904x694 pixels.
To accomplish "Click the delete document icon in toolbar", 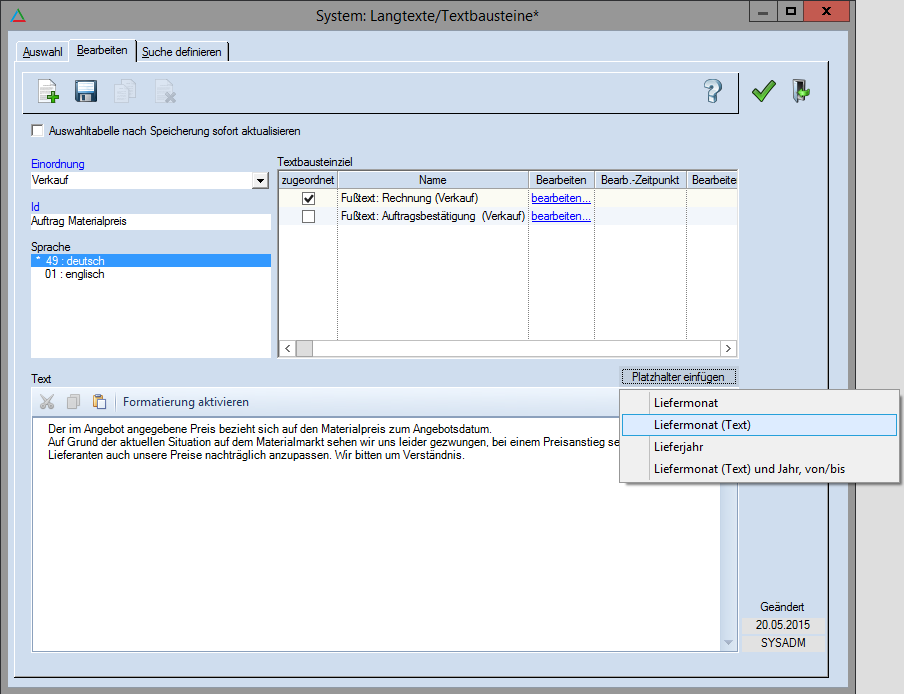I will [x=164, y=92].
